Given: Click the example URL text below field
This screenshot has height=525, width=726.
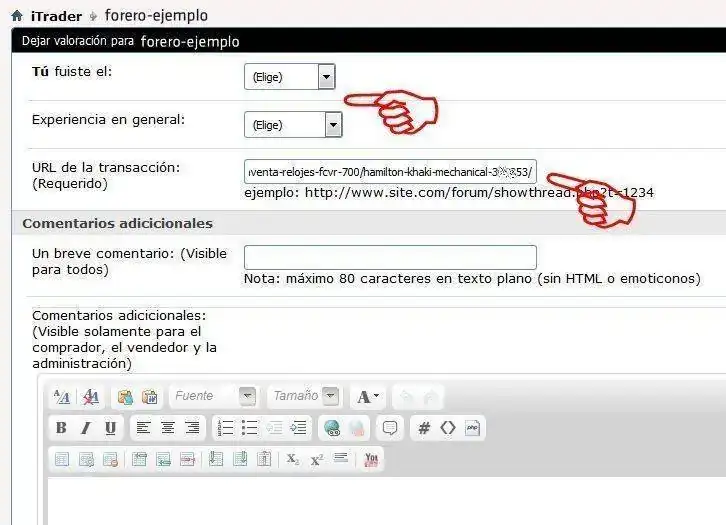Looking at the screenshot, I should pos(449,192).
